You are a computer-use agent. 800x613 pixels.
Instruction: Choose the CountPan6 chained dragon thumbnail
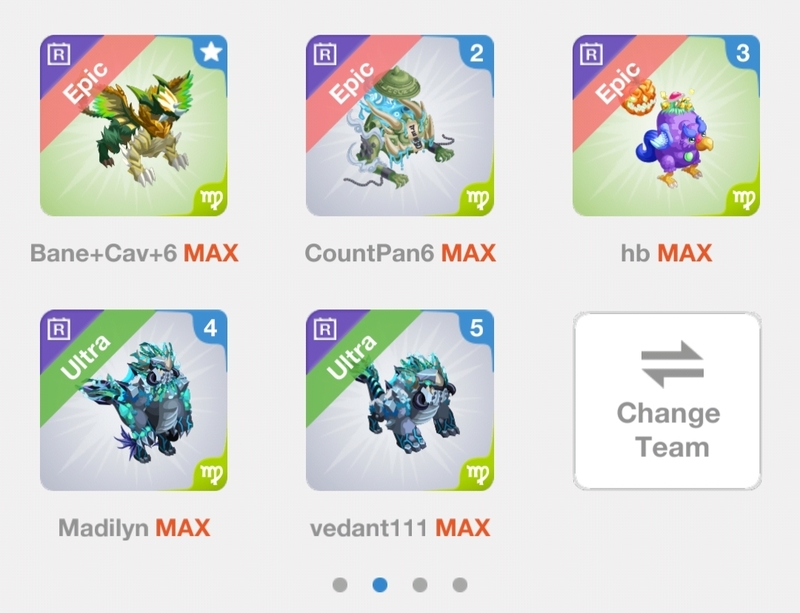point(400,126)
